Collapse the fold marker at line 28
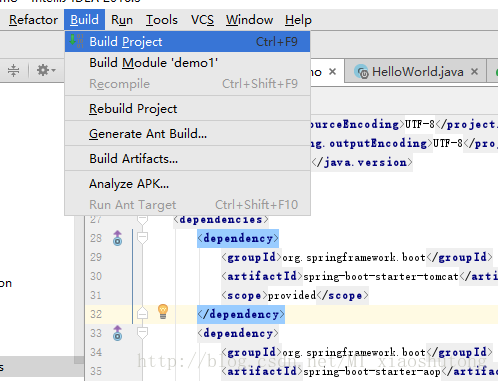The width and height of the screenshot is (498, 381). tap(142, 238)
